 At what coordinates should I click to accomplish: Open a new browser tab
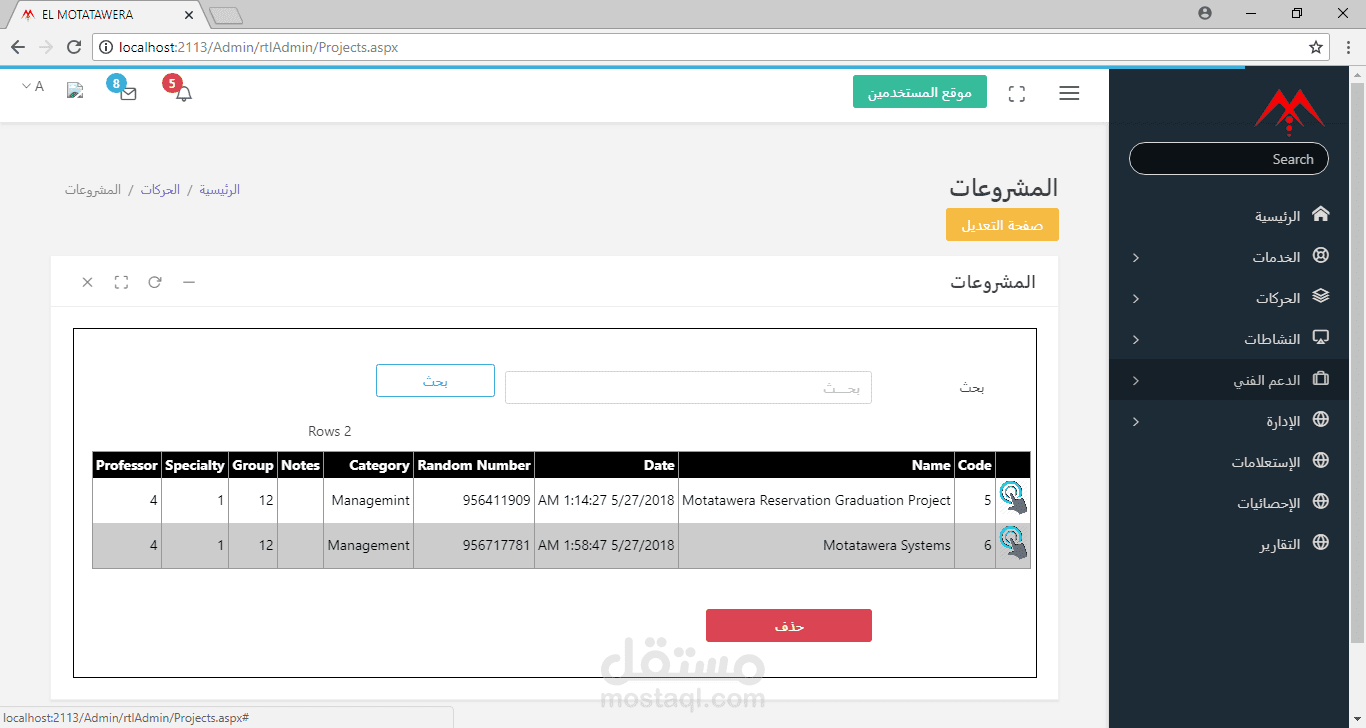[227, 15]
